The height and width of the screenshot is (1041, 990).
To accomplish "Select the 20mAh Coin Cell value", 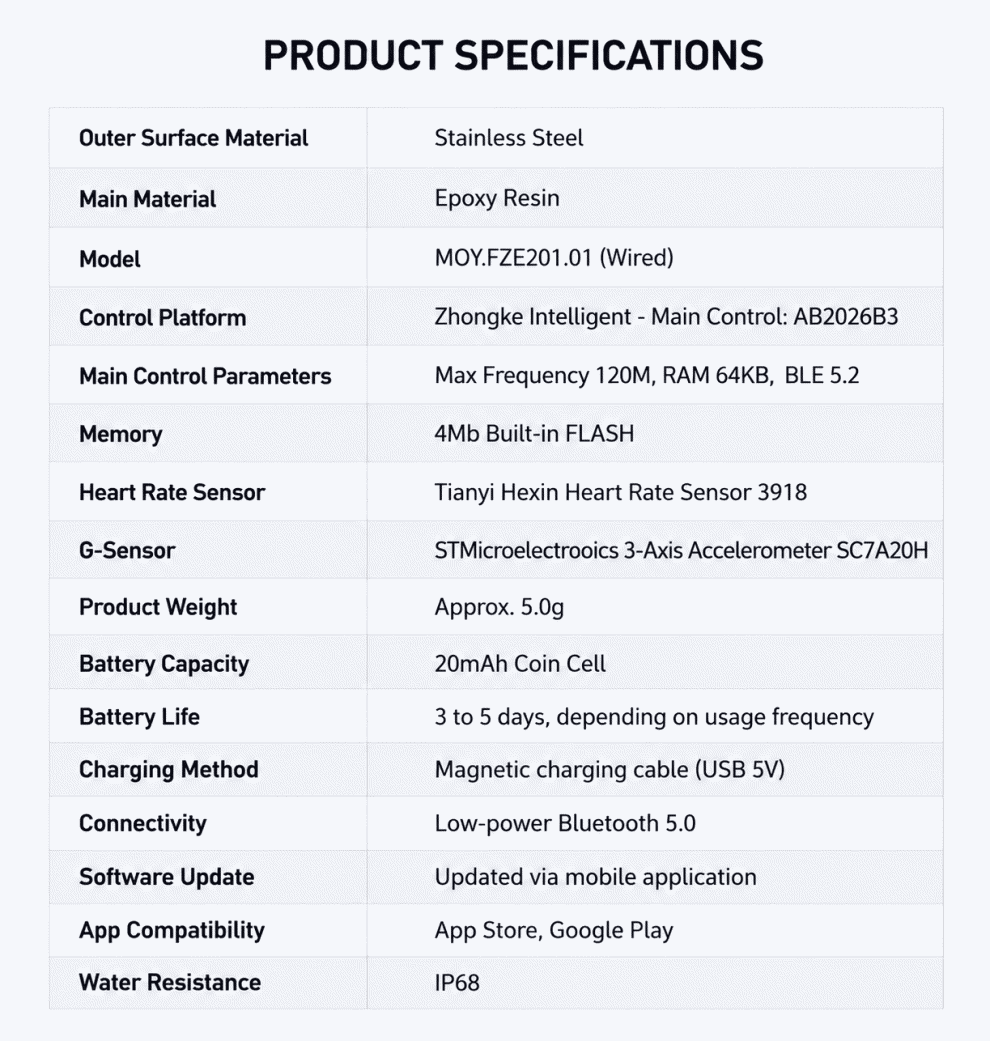I will pyautogui.click(x=520, y=663).
